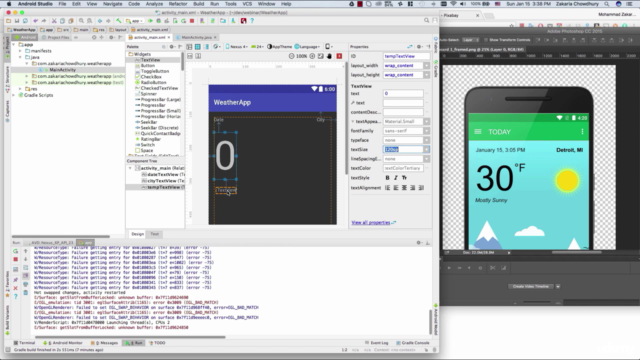640x360 pixels.
Task: Click Run panel settings gear icon
Action: (x=419, y=242)
